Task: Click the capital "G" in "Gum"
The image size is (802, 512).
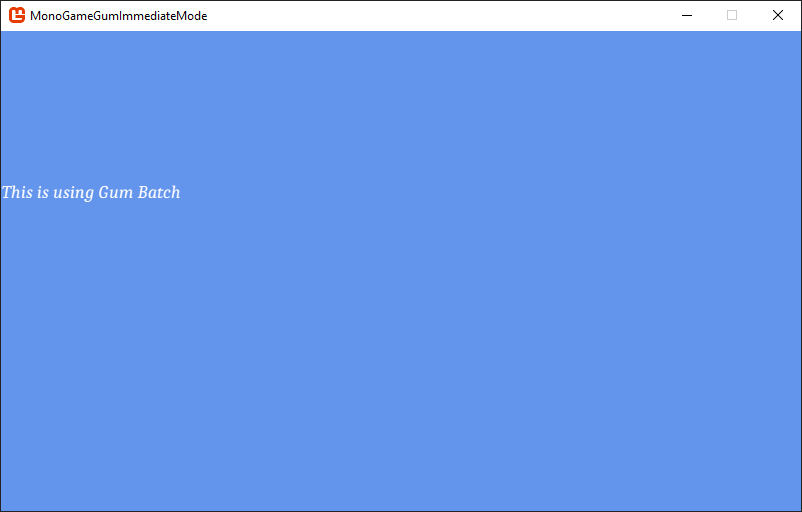Action: coord(104,192)
